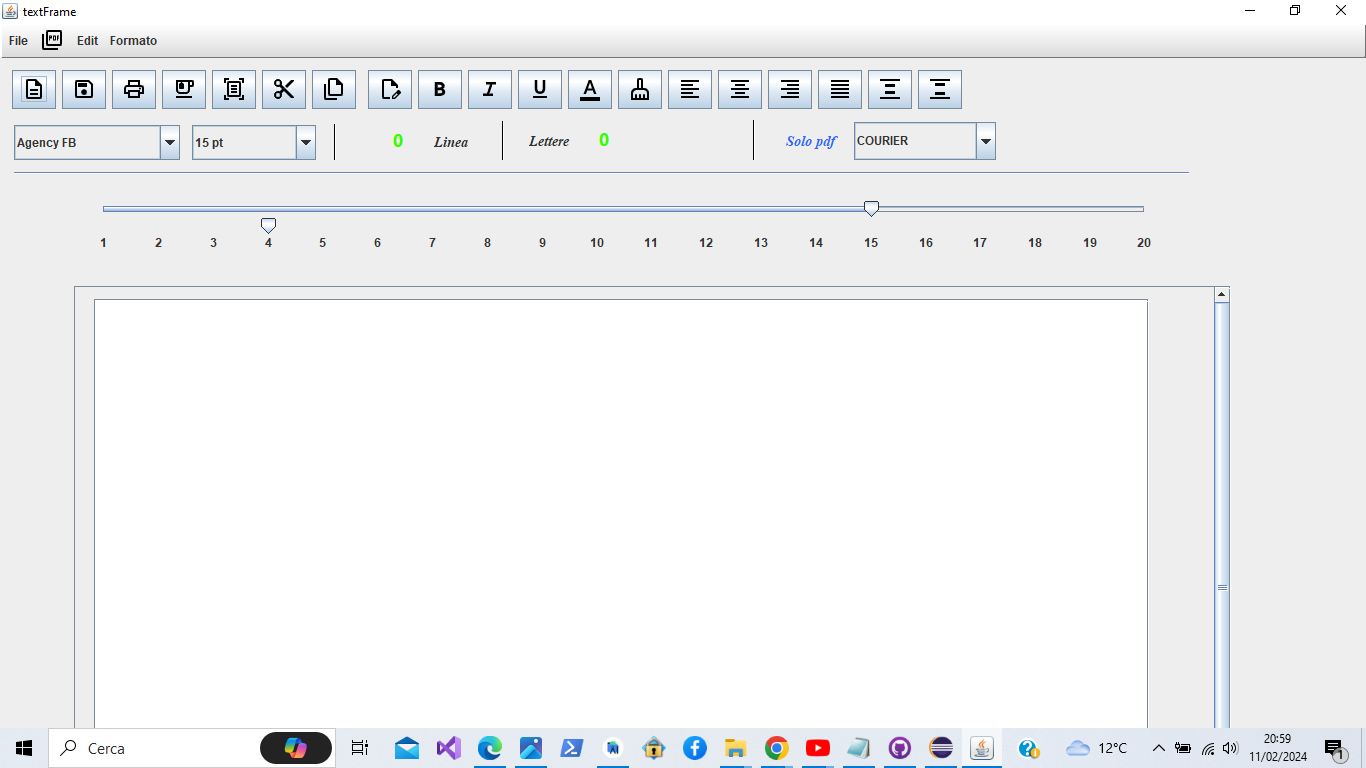
Task: Toggle italic formatting
Action: pyautogui.click(x=489, y=89)
